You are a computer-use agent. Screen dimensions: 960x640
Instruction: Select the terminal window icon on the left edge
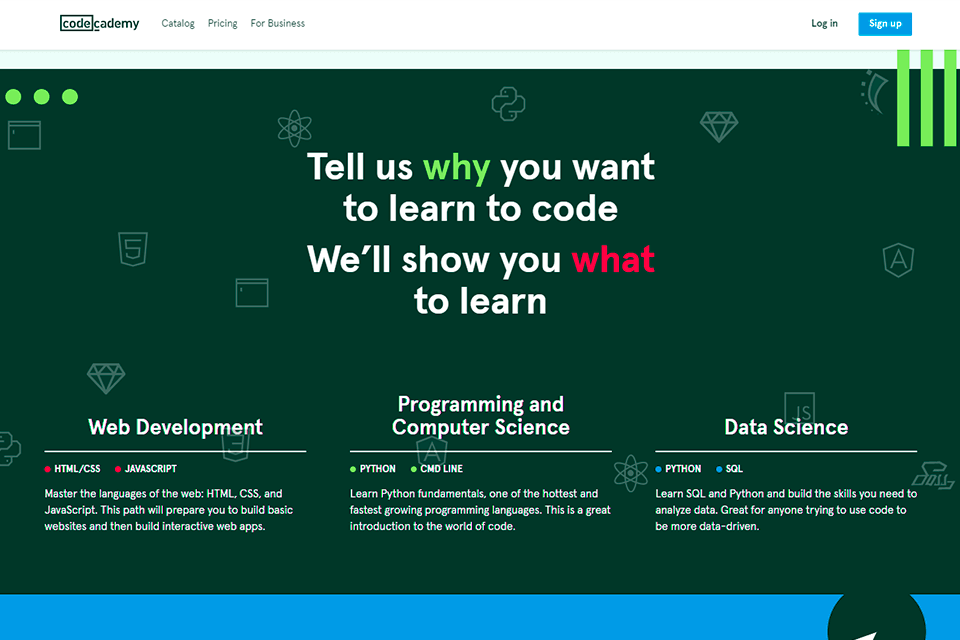[x=23, y=134]
